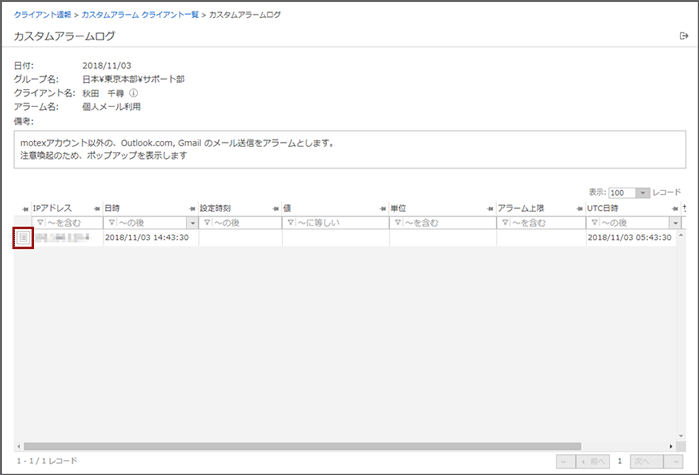Screen dimensions: 699x475
Task: Click the filter funnel icon under アラーム上限 column
Action: pos(504,222)
